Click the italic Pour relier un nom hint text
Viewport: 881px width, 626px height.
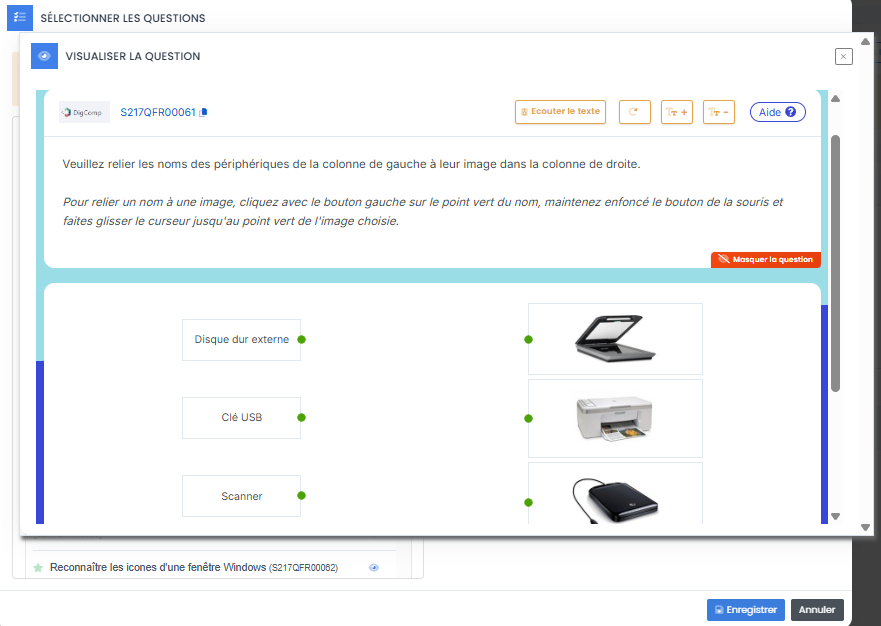423,211
